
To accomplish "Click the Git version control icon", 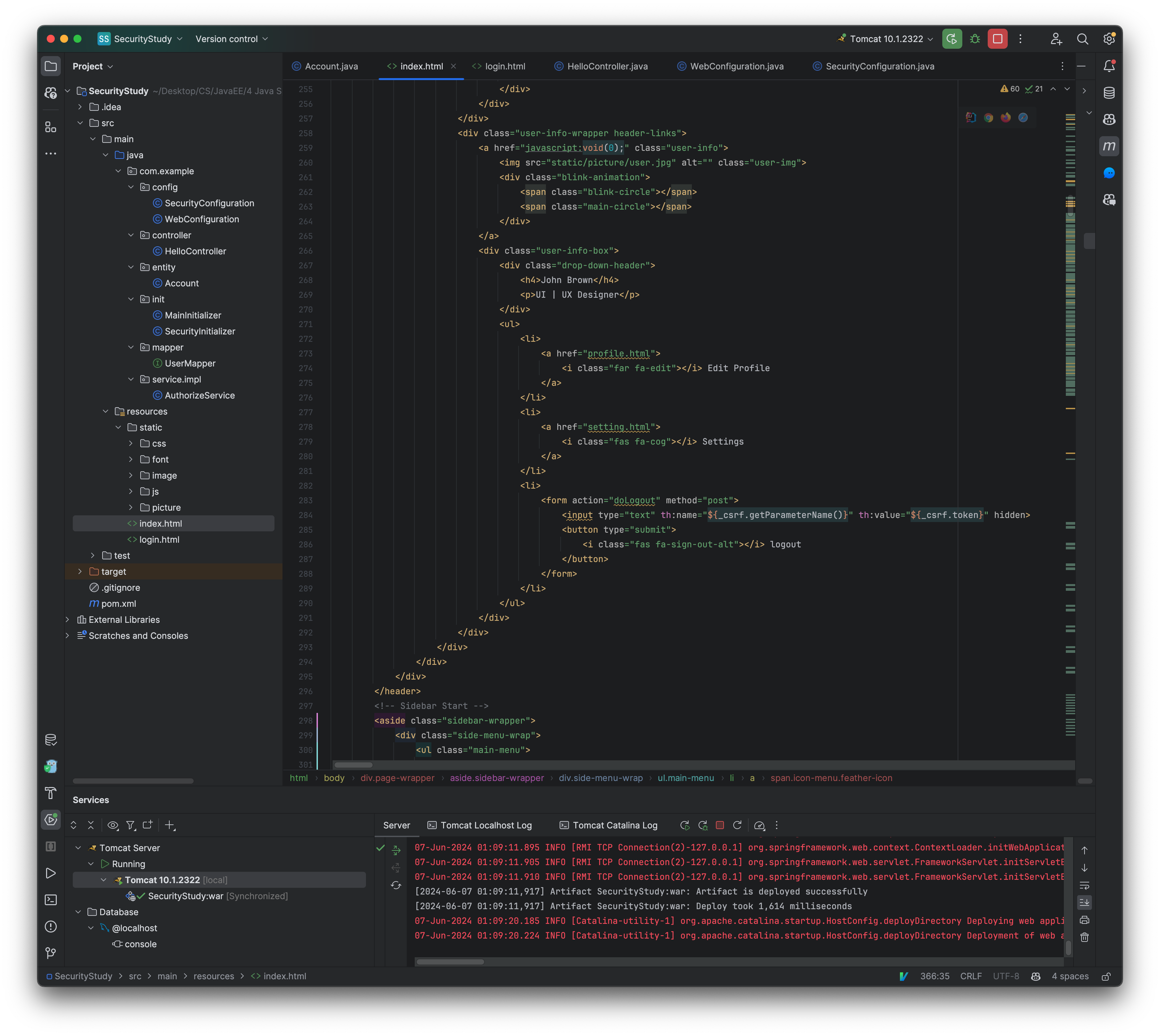I will click(51, 953).
